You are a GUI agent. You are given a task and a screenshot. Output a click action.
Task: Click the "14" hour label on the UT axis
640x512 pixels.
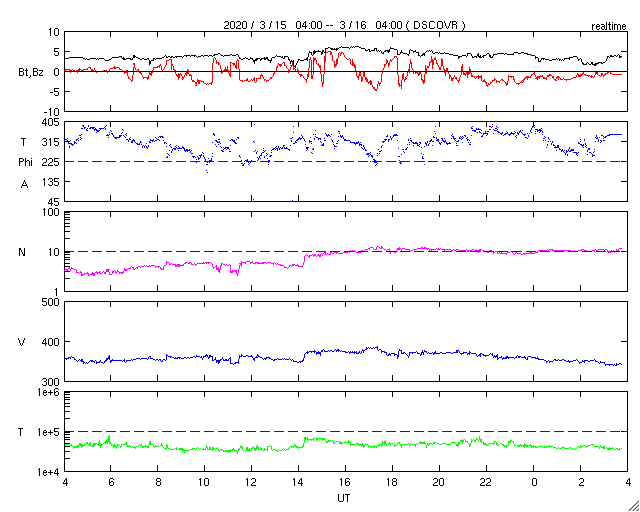pyautogui.click(x=298, y=482)
